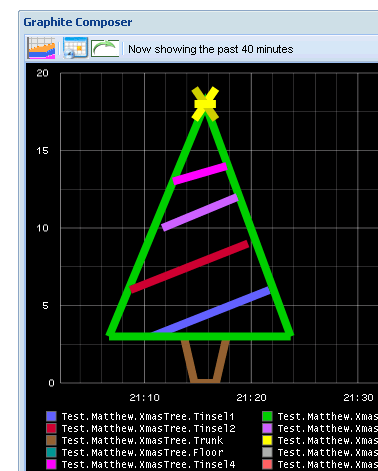Click the gray legend swatch in right column

point(267,452)
